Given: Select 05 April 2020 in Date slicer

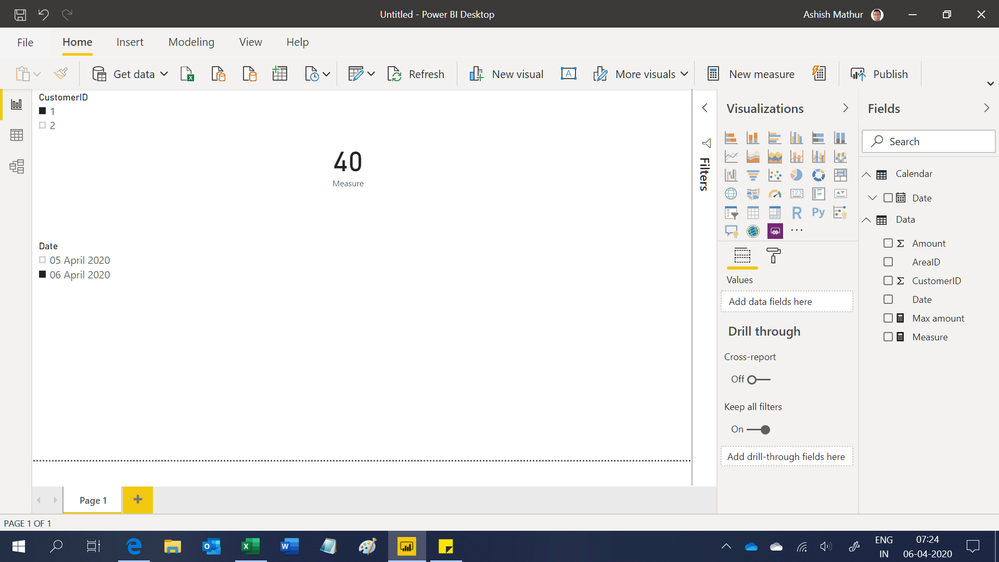Looking at the screenshot, I should point(43,260).
